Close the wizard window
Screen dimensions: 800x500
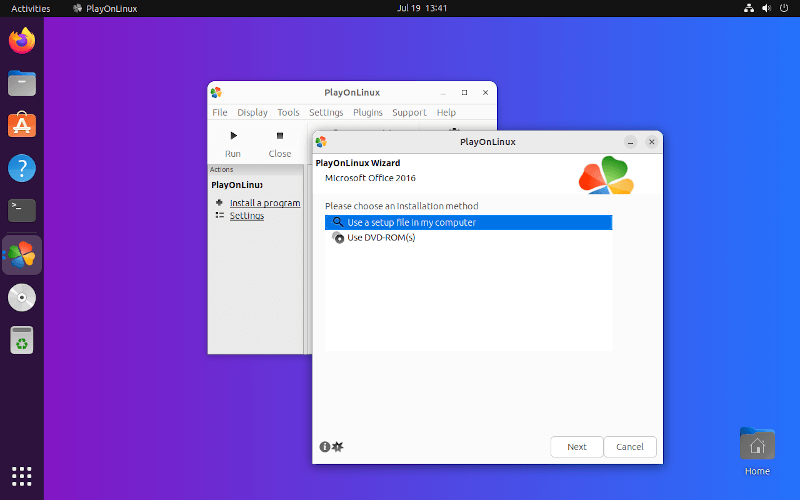tap(652, 142)
